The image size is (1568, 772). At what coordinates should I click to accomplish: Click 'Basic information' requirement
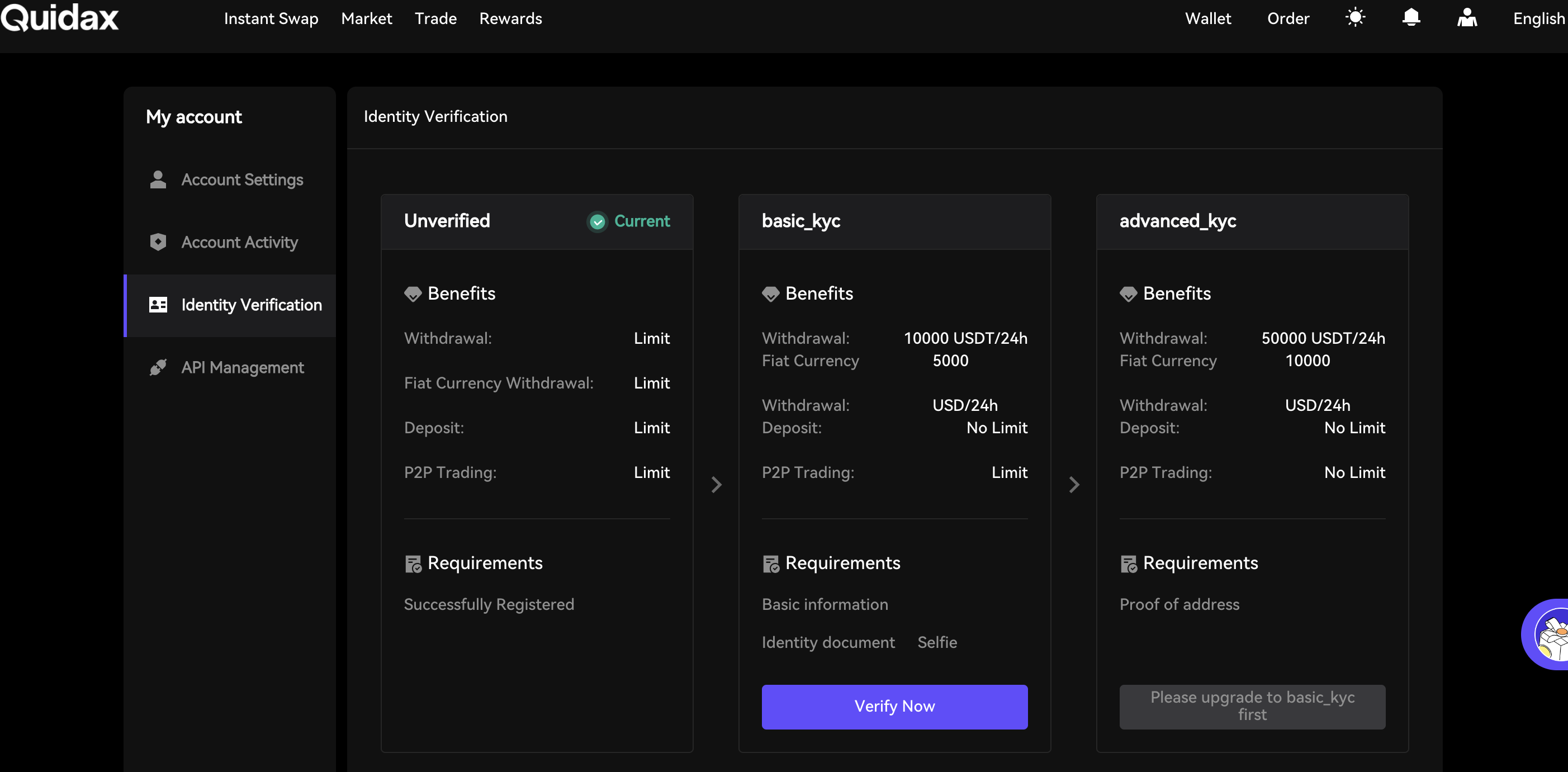click(825, 604)
